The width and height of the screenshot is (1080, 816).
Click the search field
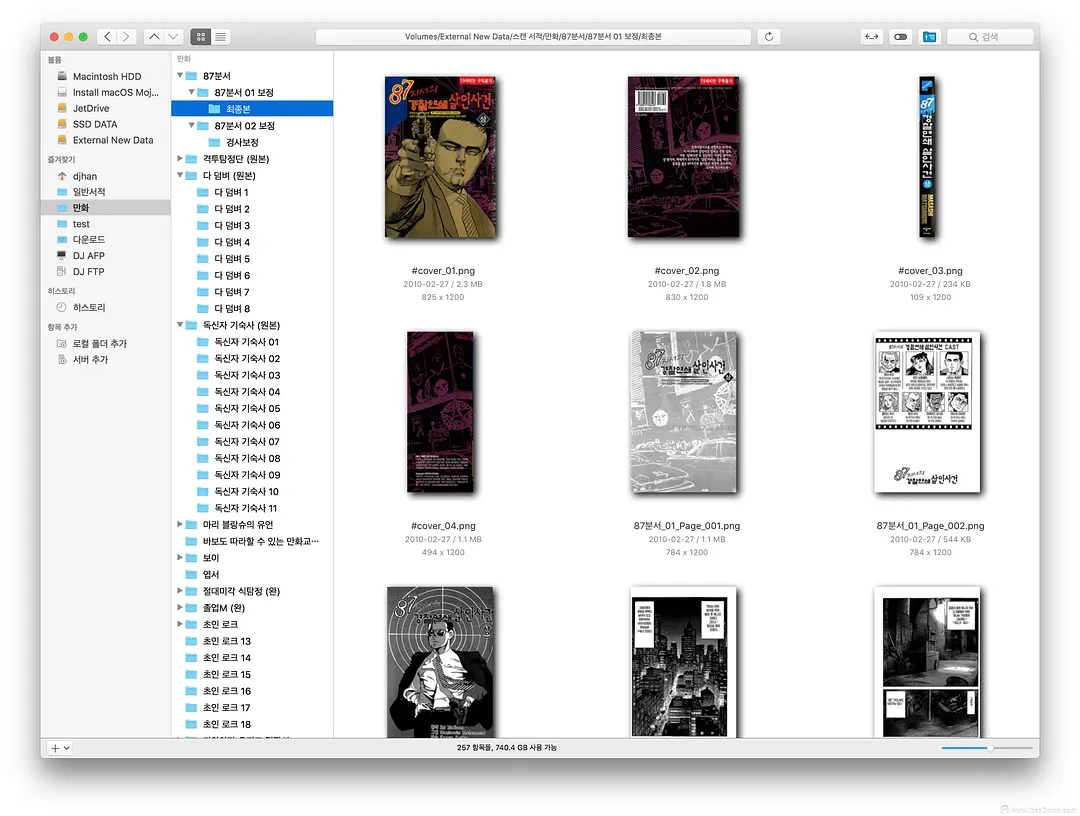pyautogui.click(x=988, y=36)
